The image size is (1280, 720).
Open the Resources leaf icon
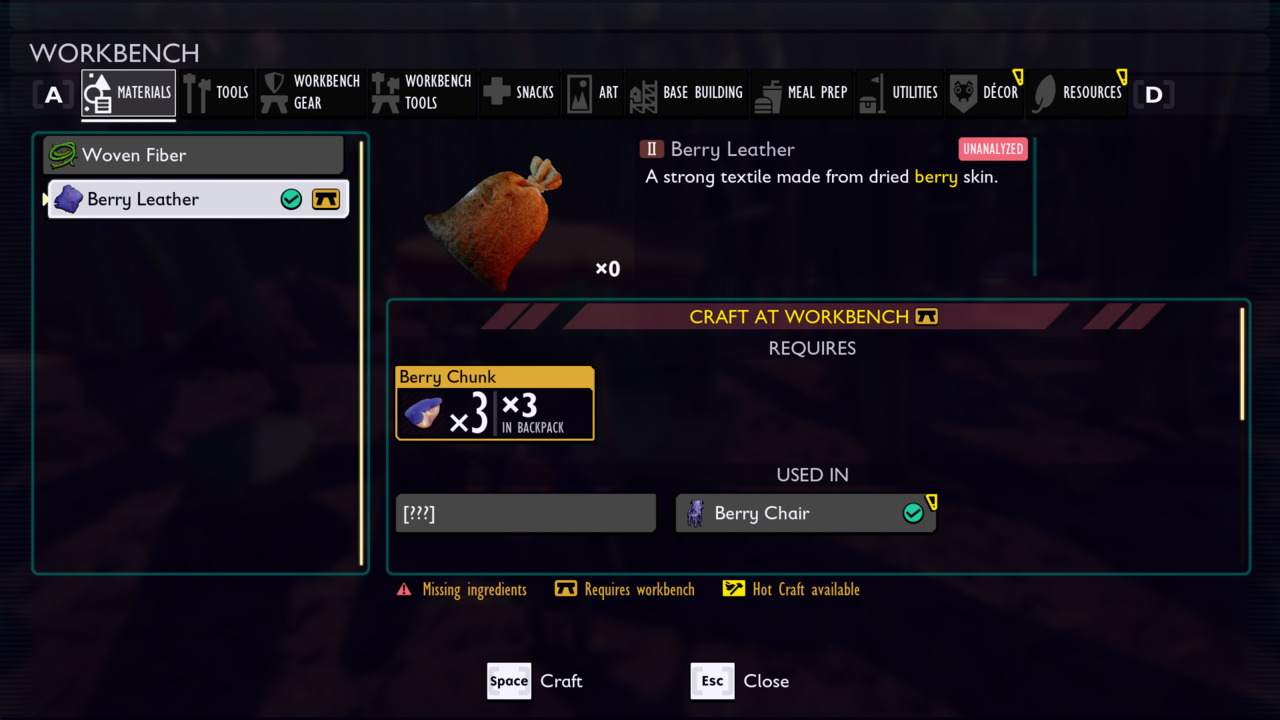[1044, 93]
